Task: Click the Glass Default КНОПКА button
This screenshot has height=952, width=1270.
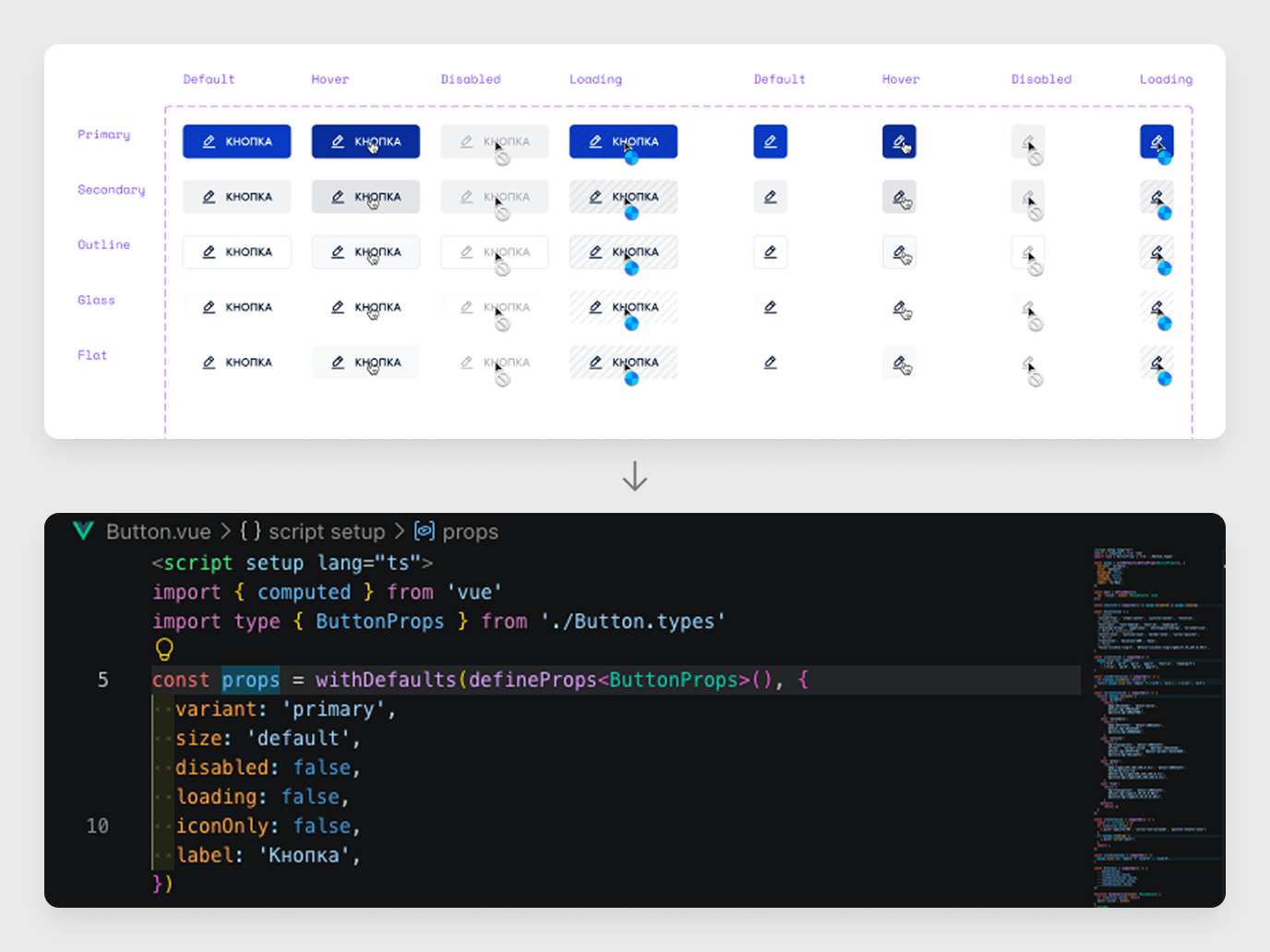Action: point(237,307)
